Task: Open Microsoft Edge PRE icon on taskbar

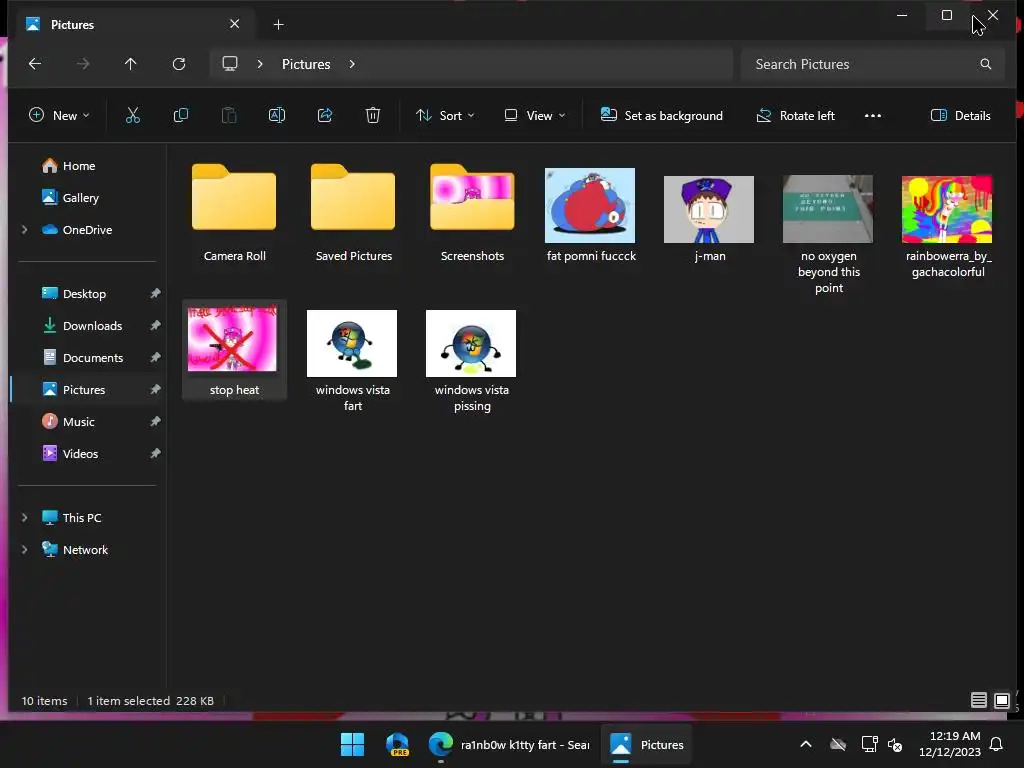Action: (x=397, y=744)
